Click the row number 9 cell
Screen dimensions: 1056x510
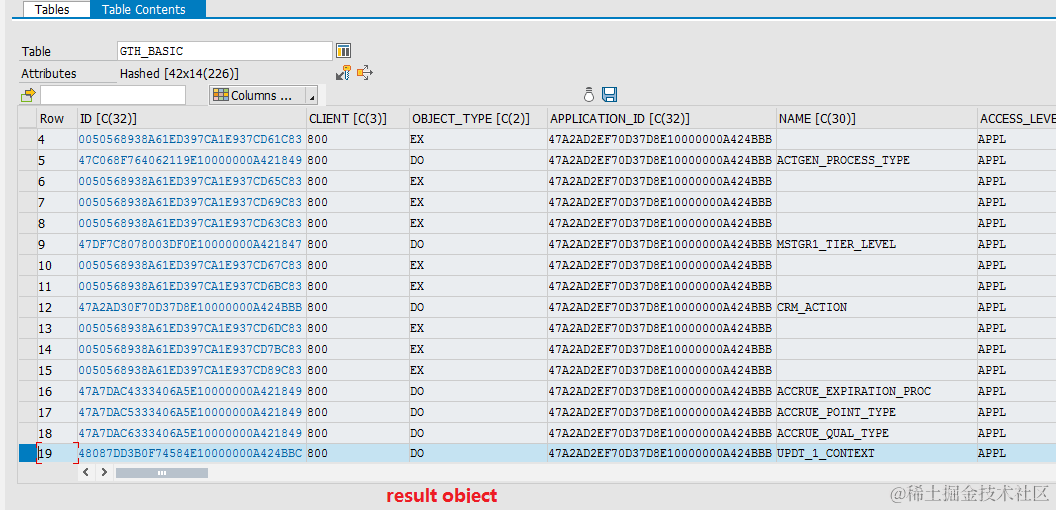coord(57,244)
